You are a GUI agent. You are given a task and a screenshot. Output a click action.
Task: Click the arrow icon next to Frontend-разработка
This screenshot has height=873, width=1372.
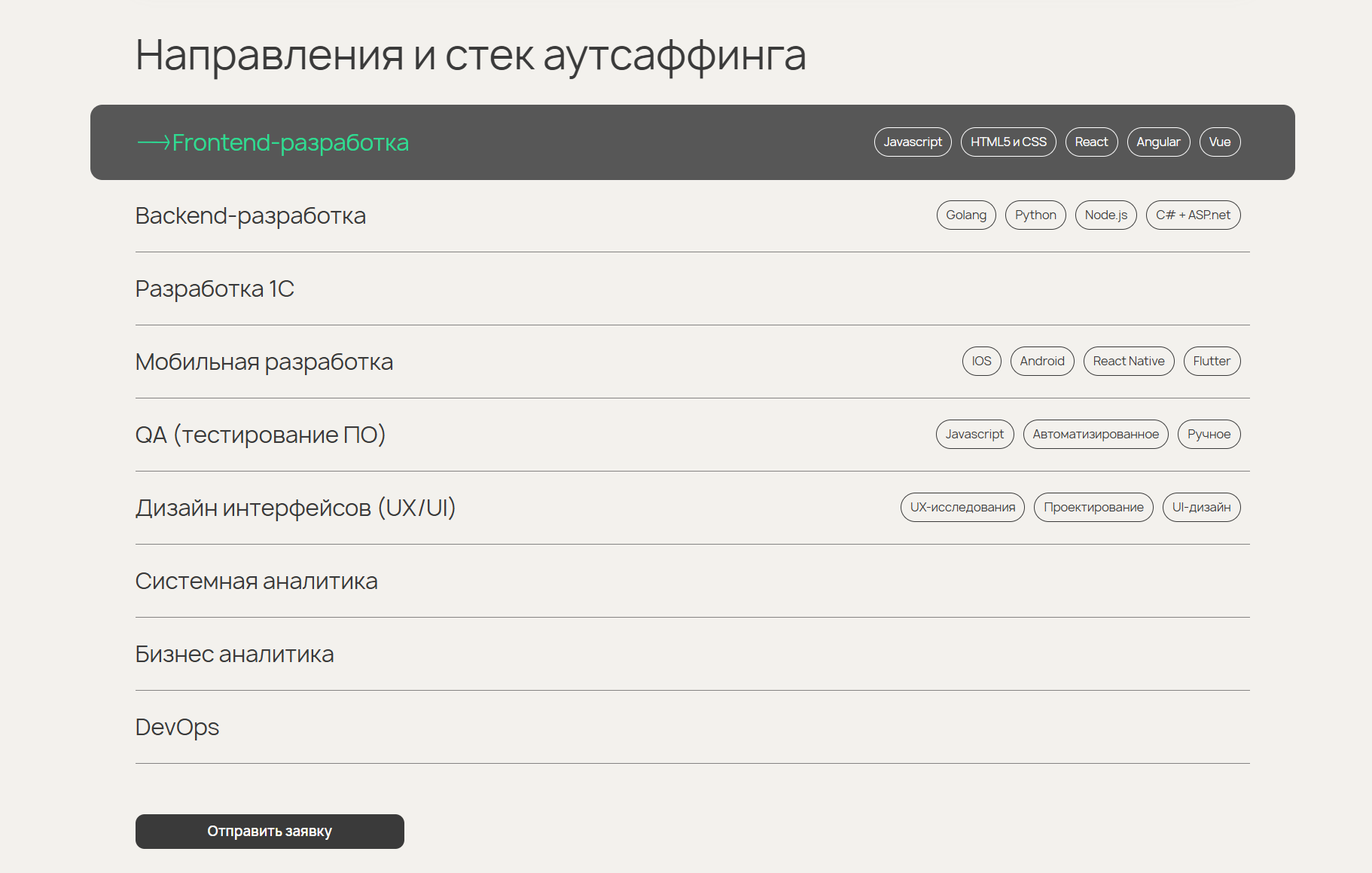[x=154, y=142]
